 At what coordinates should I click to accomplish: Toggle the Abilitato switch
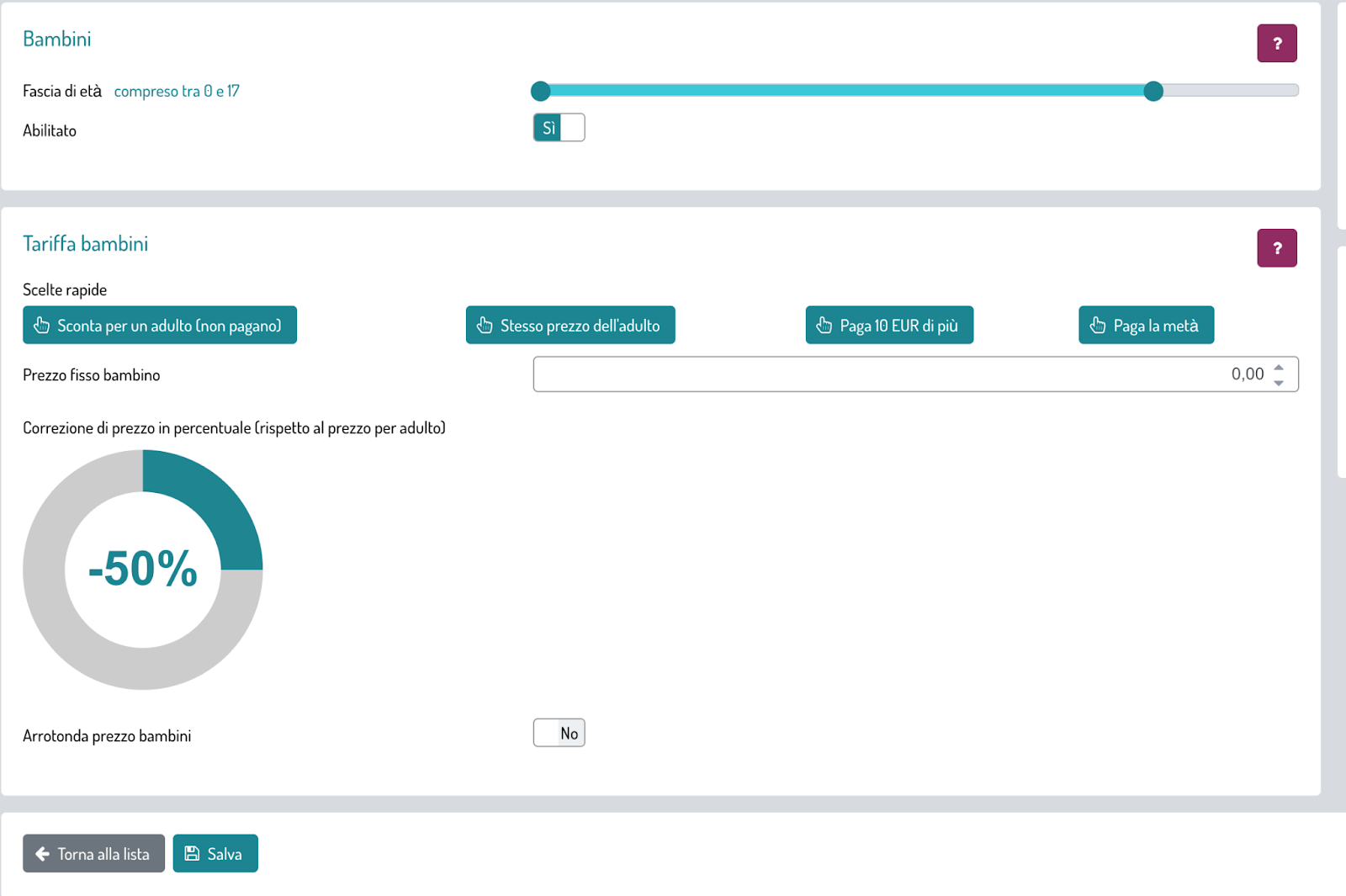(x=559, y=128)
